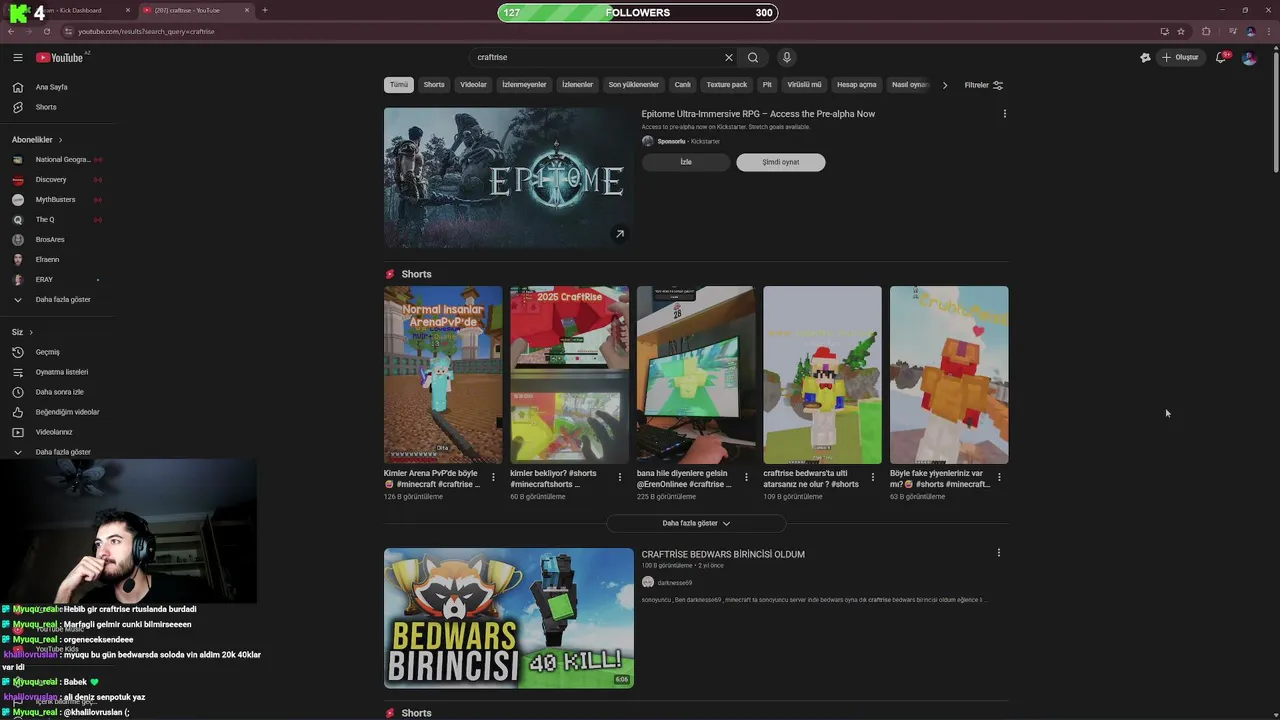The image size is (1280, 720).
Task: Open 'Normal insanlar ArenaPvP'de' short thumbnail
Action: point(443,375)
